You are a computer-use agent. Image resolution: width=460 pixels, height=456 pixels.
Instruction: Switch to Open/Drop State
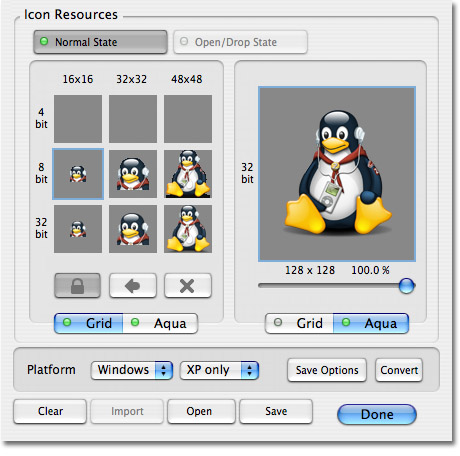240,42
